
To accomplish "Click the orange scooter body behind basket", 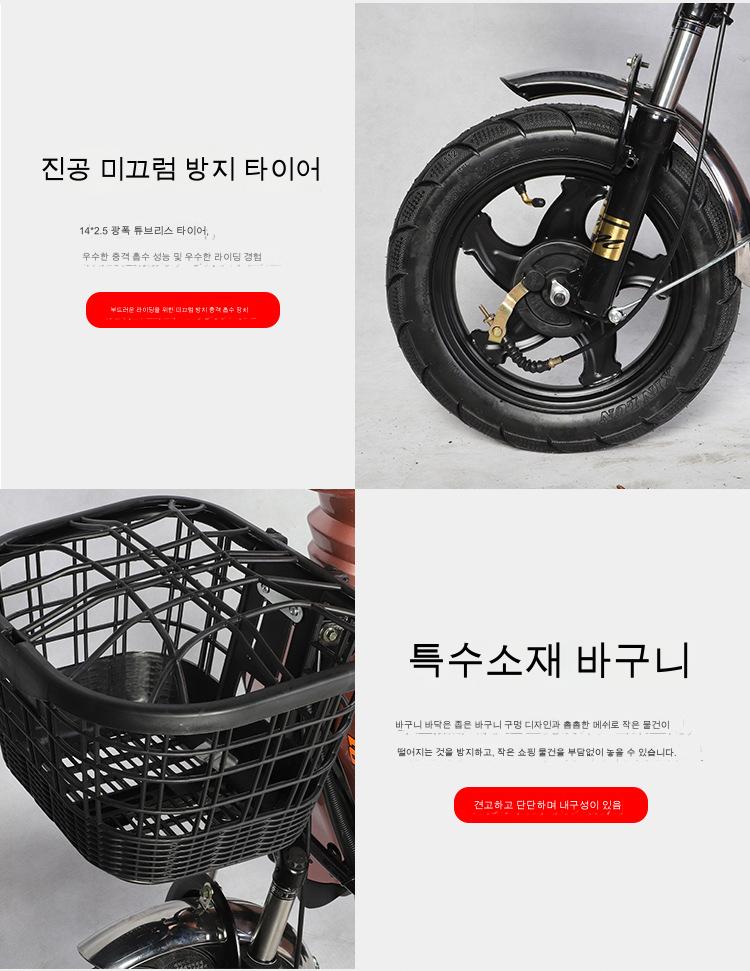I will coord(333,533).
